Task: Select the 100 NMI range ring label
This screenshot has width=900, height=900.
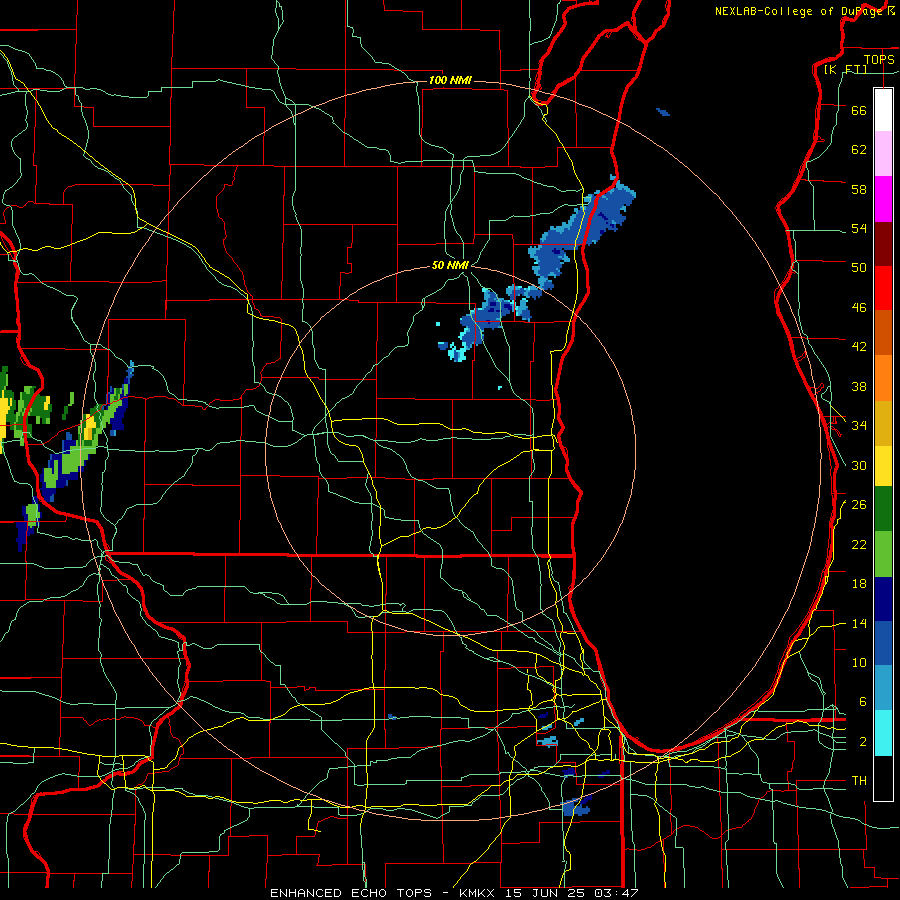Action: click(x=450, y=80)
